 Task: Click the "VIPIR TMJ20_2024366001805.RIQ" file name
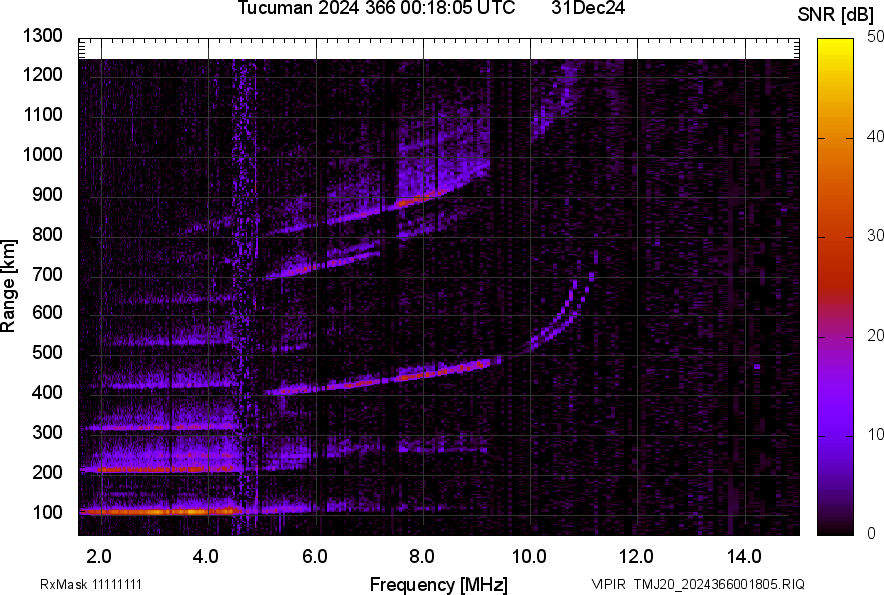coord(697,584)
